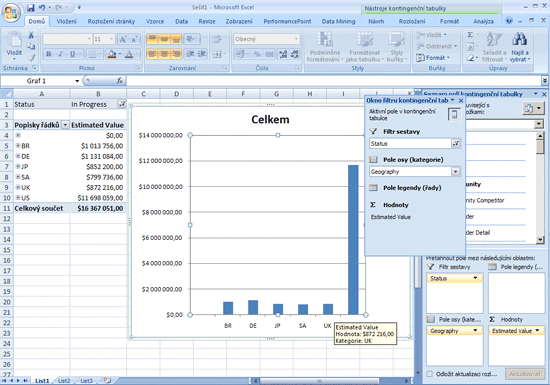
Task: Expand the DE row group
Action: click(x=18, y=156)
